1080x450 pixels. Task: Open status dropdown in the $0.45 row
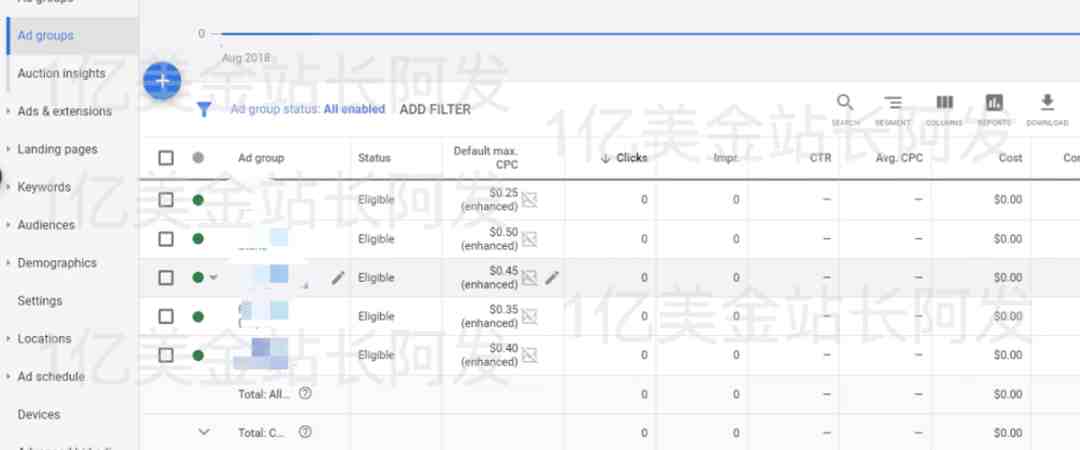214,278
